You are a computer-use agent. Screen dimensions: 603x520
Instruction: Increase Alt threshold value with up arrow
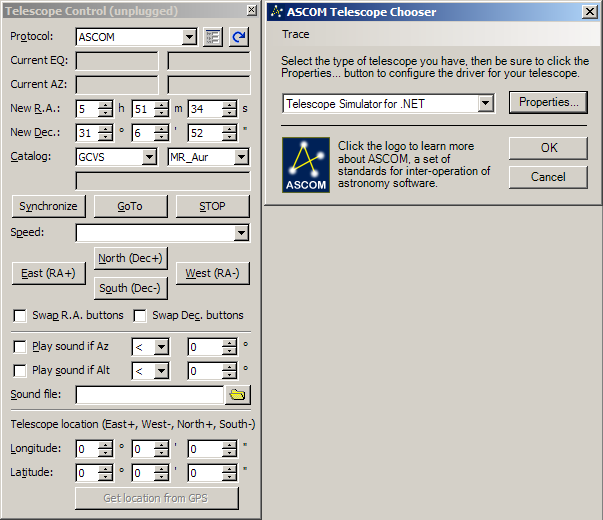coord(229,367)
